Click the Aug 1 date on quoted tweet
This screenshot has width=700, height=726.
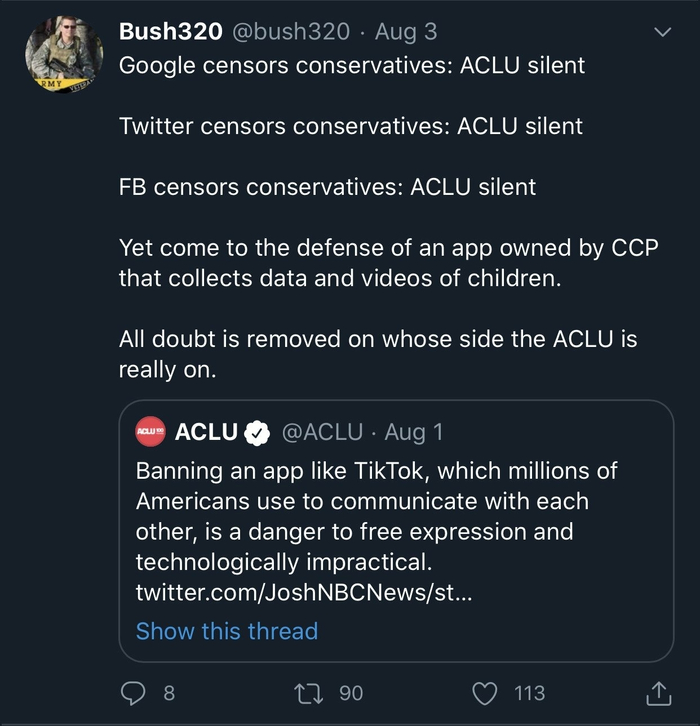tap(414, 433)
